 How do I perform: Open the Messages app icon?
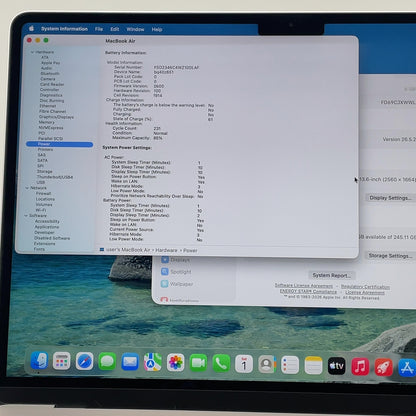coord(107,361)
